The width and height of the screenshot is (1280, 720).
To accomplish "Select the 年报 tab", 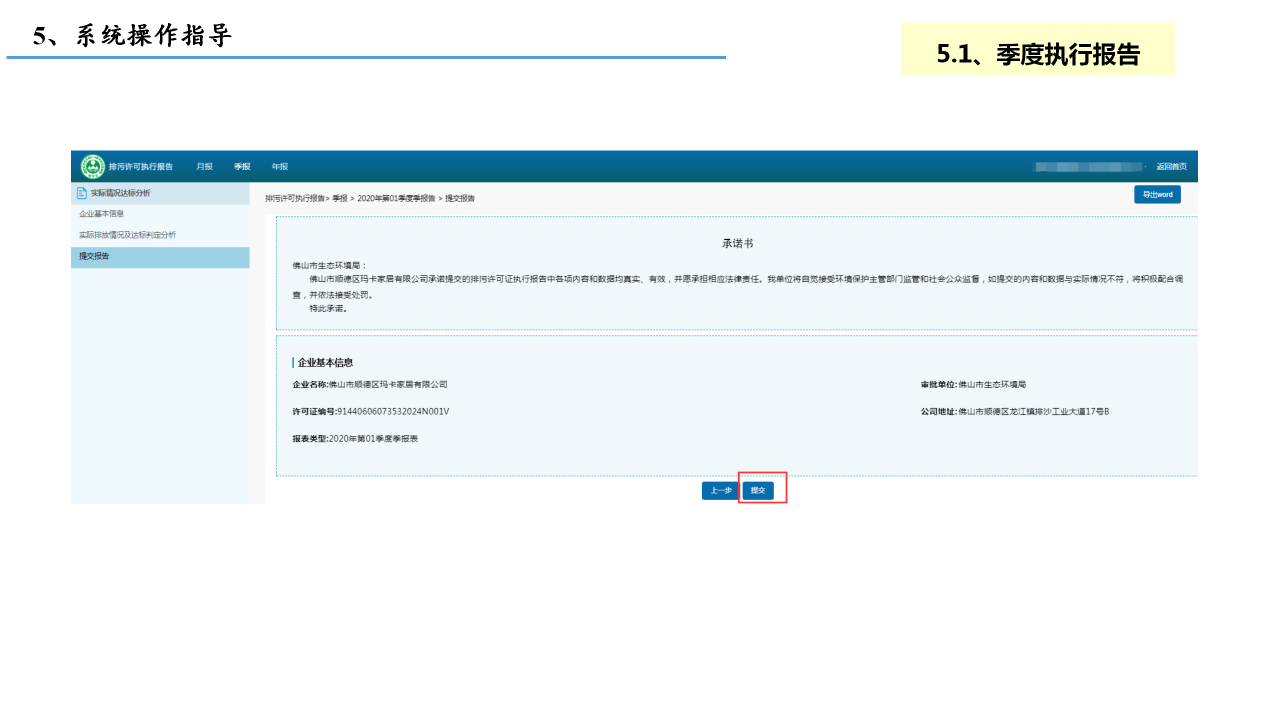I will click(280, 167).
